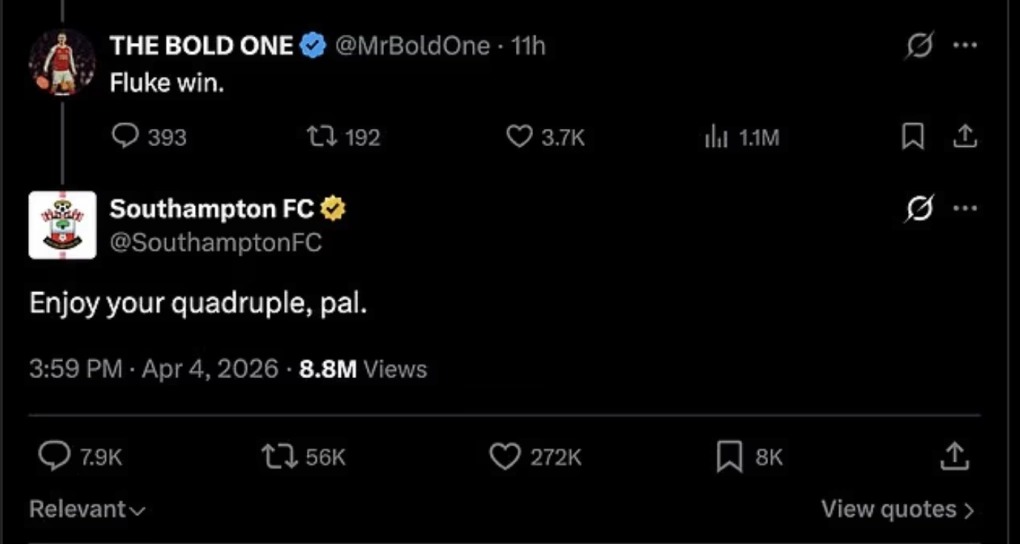The image size is (1020, 544).
Task: Repost Southampton FC's quadruple tweet
Action: [x=275, y=457]
